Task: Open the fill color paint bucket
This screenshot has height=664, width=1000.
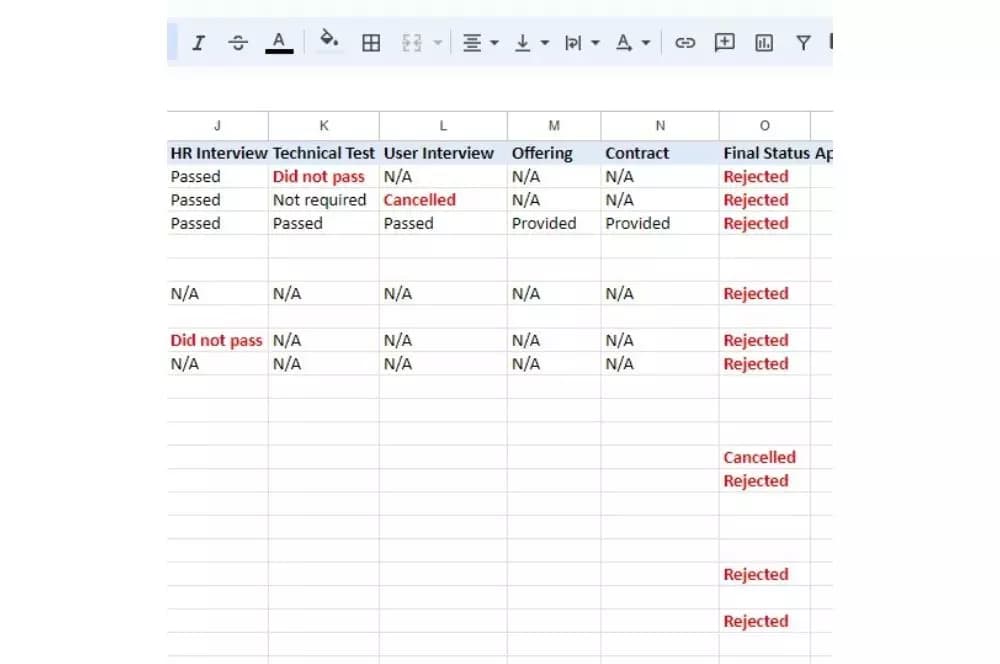Action: pyautogui.click(x=328, y=41)
